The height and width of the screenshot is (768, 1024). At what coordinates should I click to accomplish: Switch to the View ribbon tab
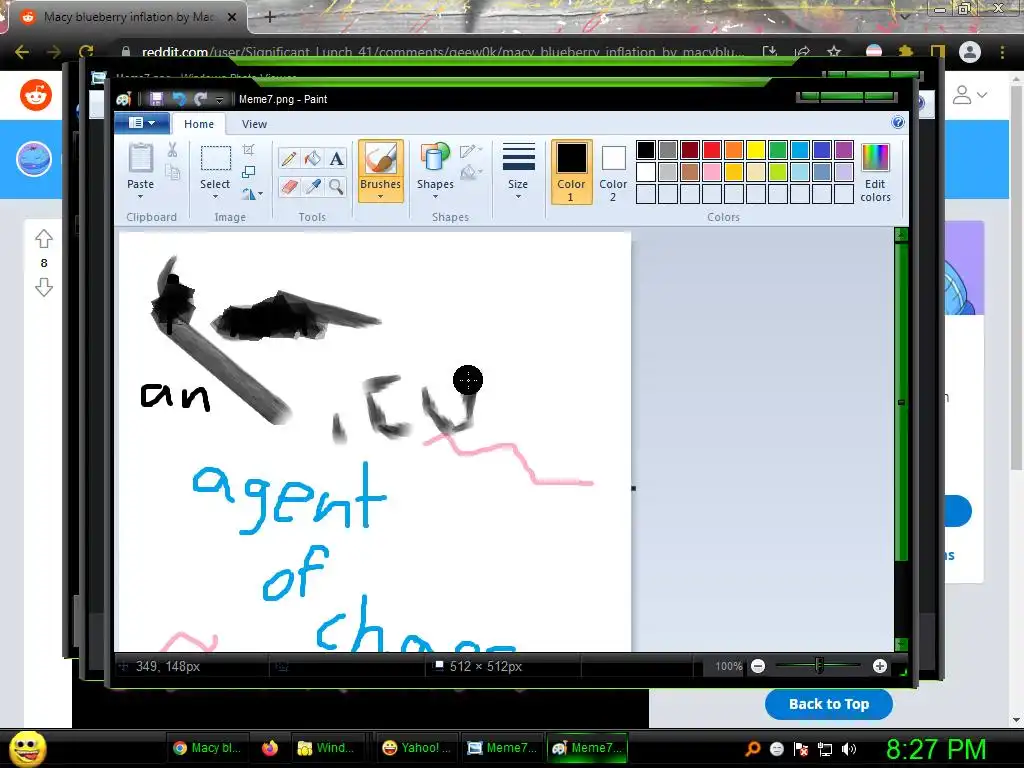click(x=254, y=124)
